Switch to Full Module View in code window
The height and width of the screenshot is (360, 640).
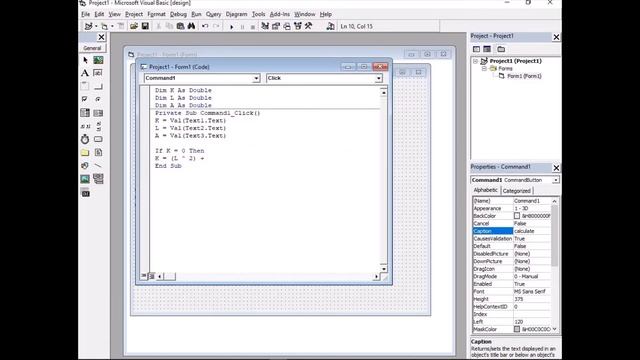click(x=152, y=276)
